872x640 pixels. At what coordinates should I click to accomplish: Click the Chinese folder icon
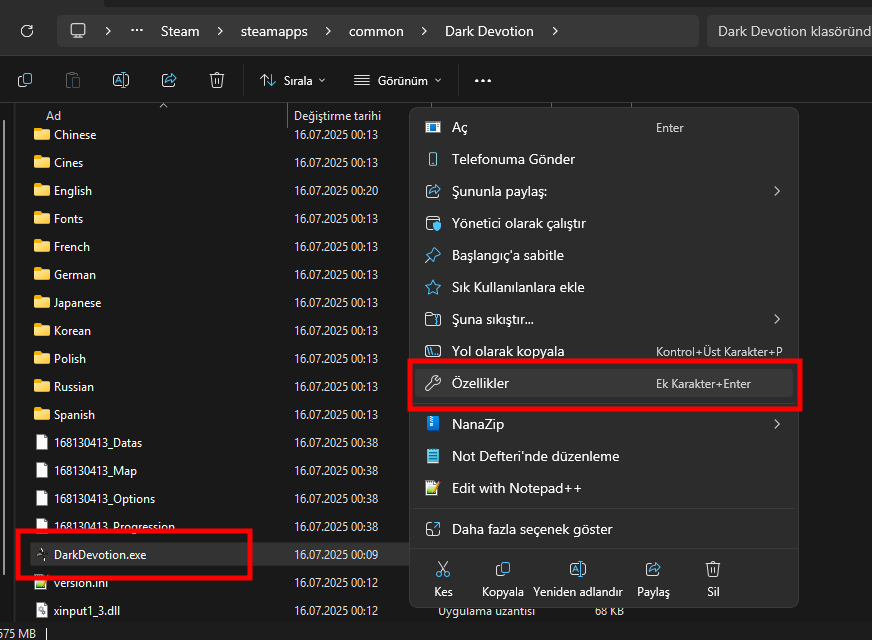pyautogui.click(x=42, y=134)
